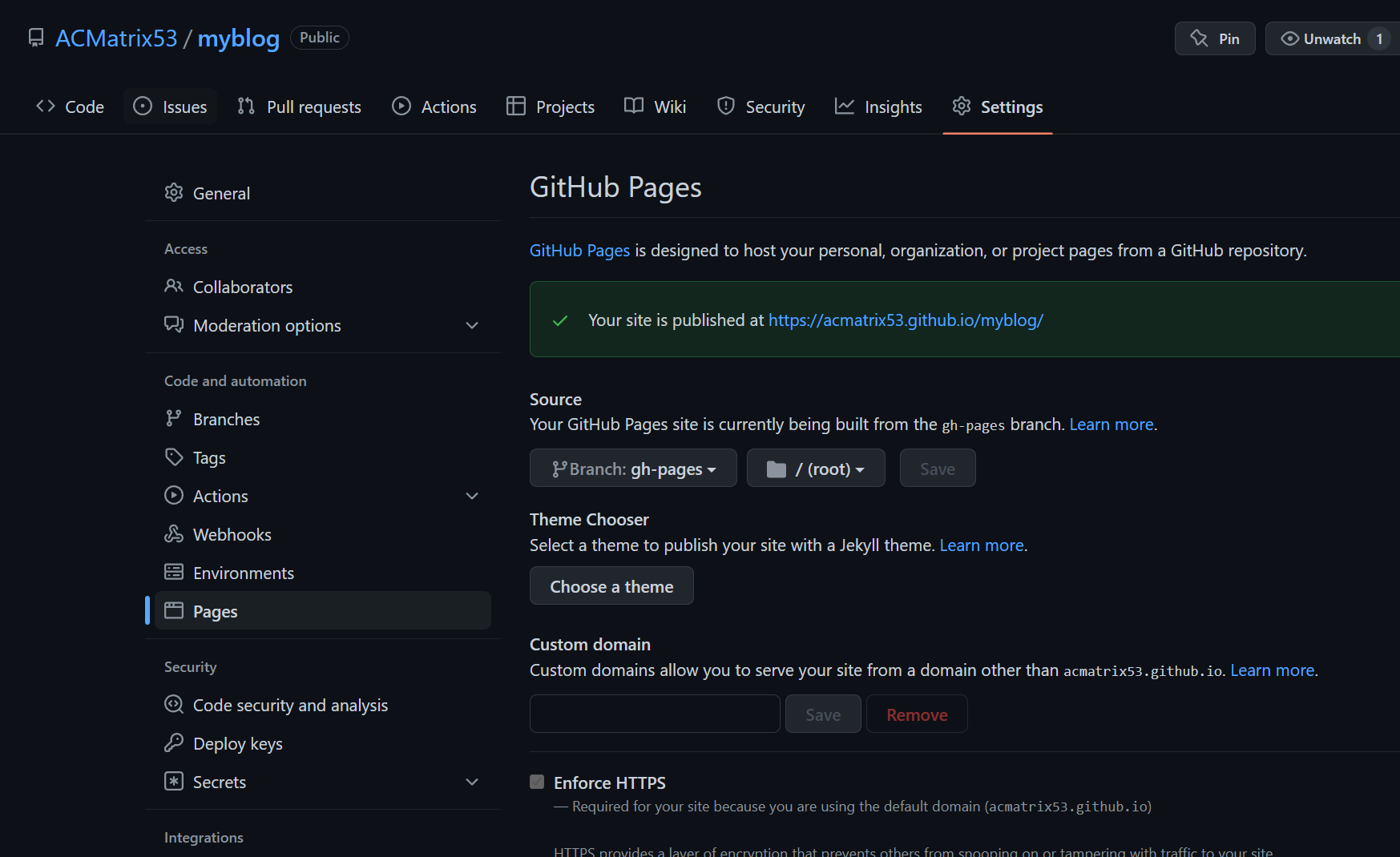This screenshot has width=1400, height=857.
Task: Click the Settings gear icon in top navigation
Action: coord(962,107)
